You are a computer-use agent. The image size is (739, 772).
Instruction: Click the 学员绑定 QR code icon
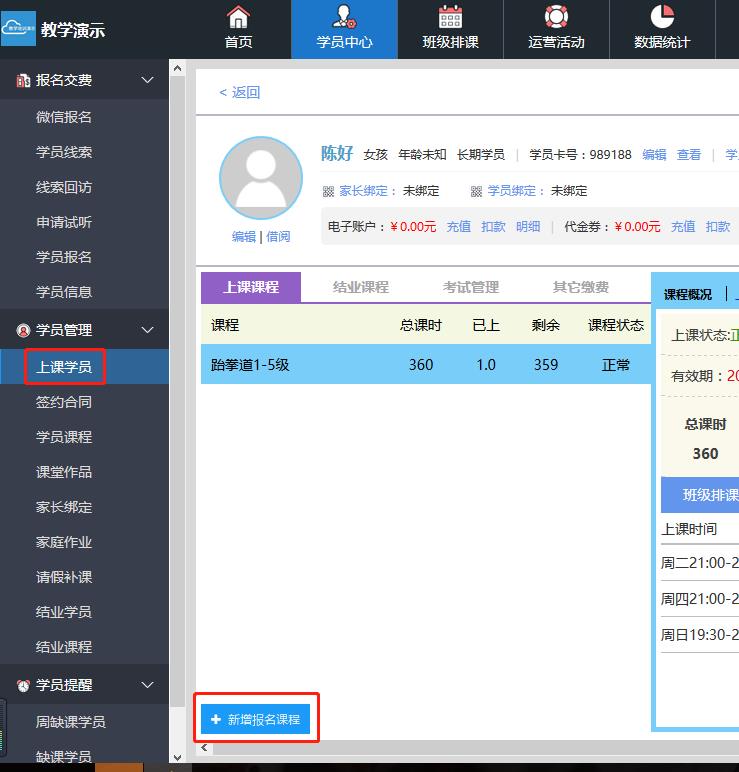pos(477,191)
